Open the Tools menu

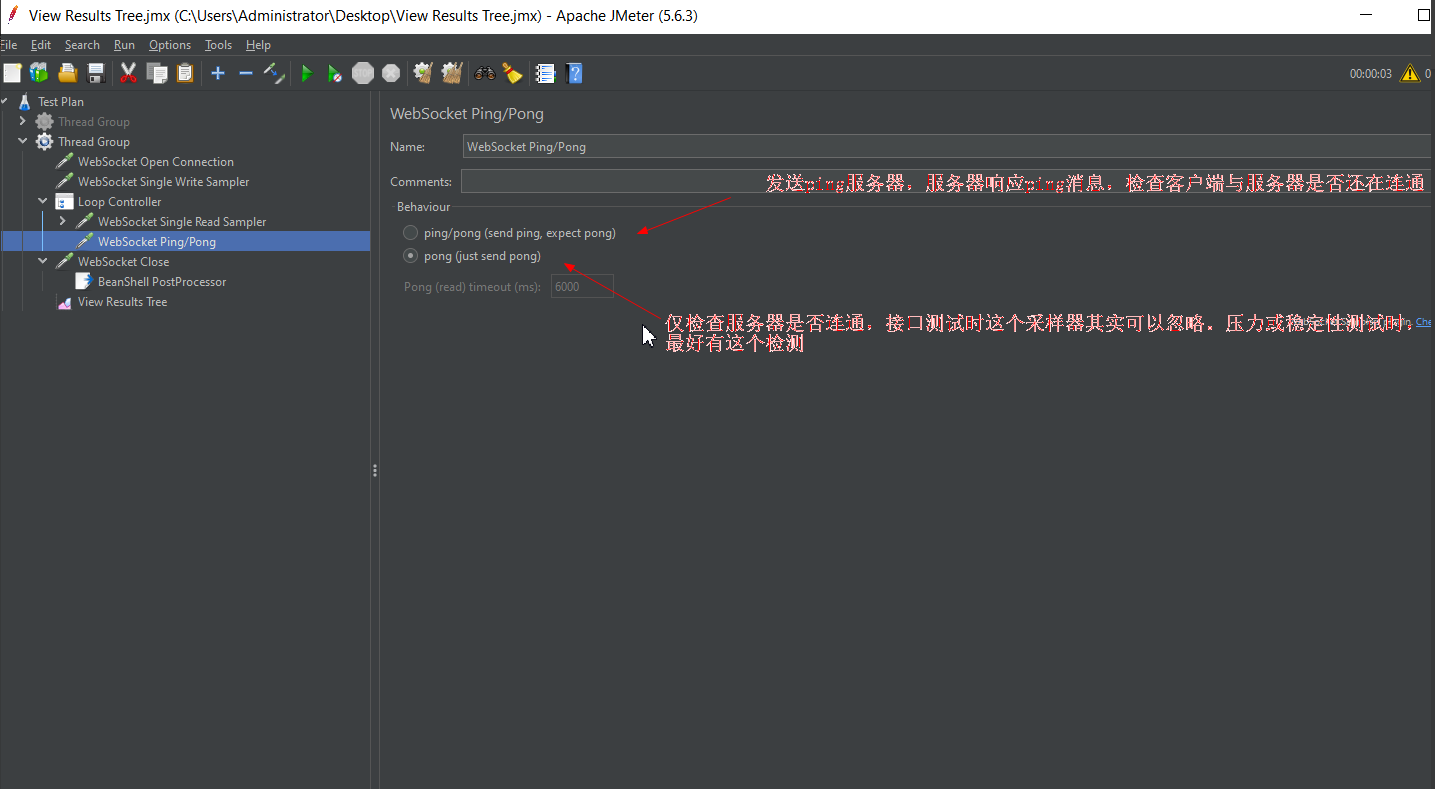tap(218, 45)
